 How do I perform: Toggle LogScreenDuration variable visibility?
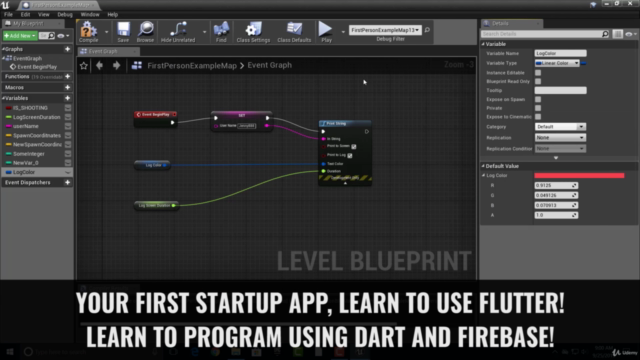(68, 117)
